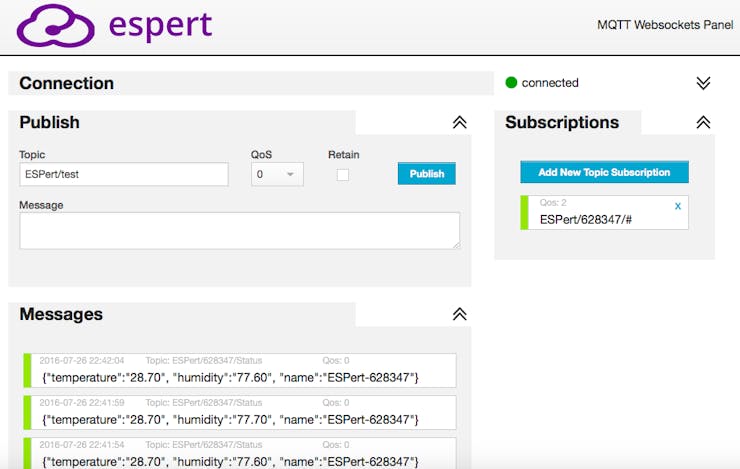Click the Topic field containing ESPert/test

pyautogui.click(x=124, y=174)
